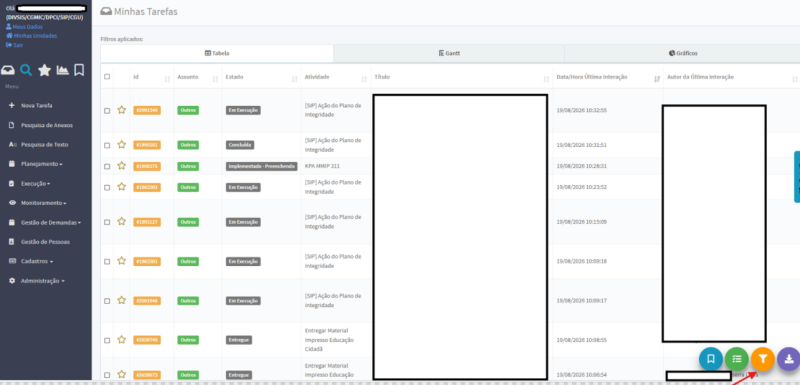Click the KPA MMIP 311 activity text

coord(322,166)
